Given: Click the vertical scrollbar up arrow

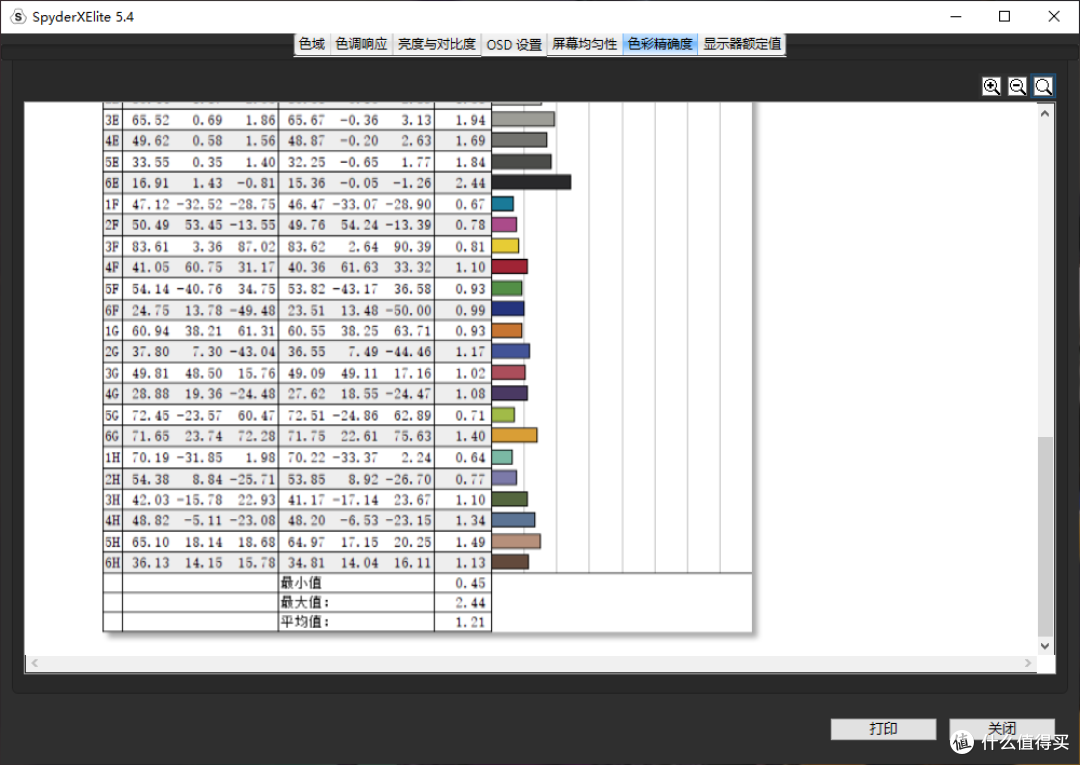Looking at the screenshot, I should (1046, 114).
